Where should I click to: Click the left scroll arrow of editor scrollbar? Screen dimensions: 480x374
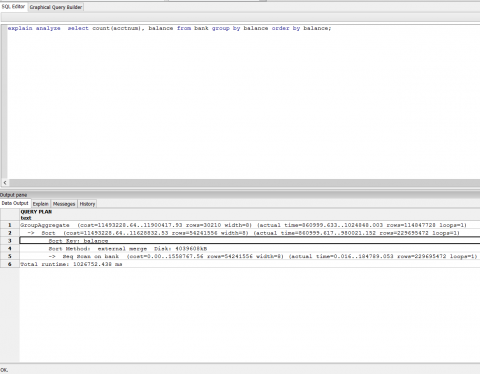point(5,182)
